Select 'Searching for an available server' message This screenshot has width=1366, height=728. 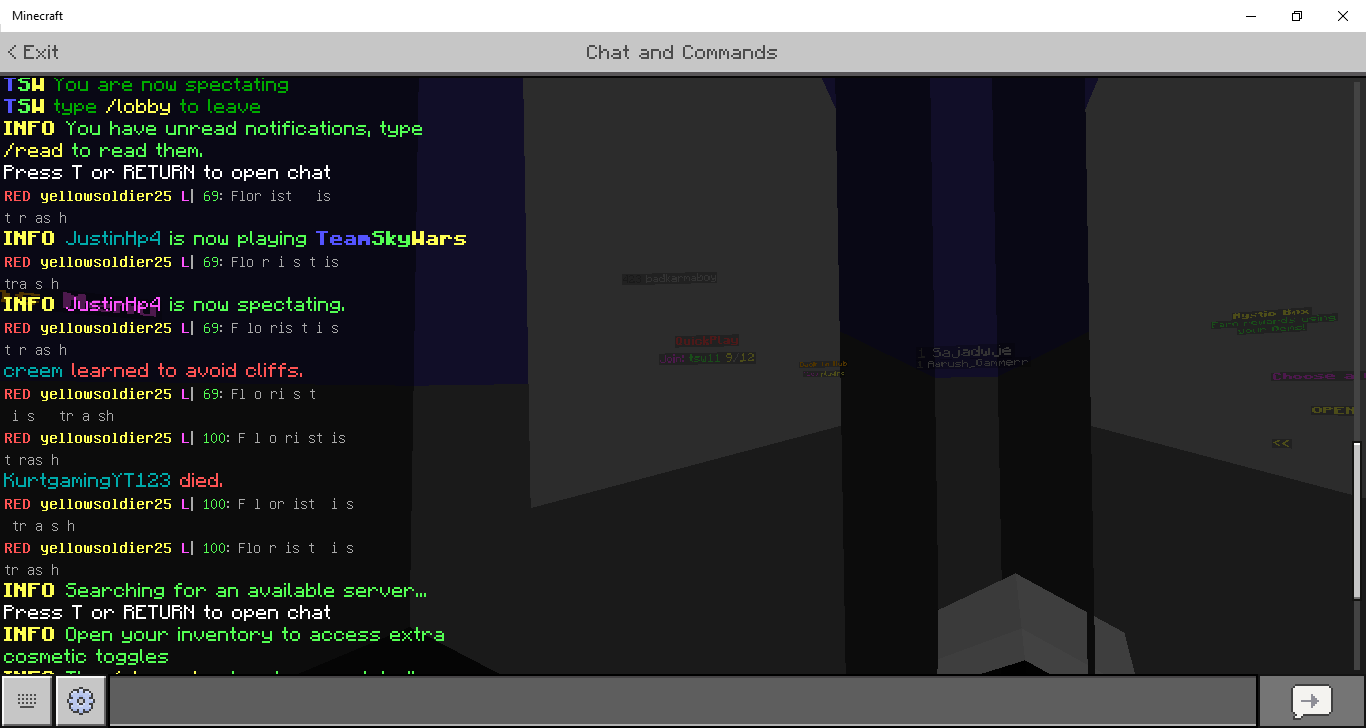(215, 591)
